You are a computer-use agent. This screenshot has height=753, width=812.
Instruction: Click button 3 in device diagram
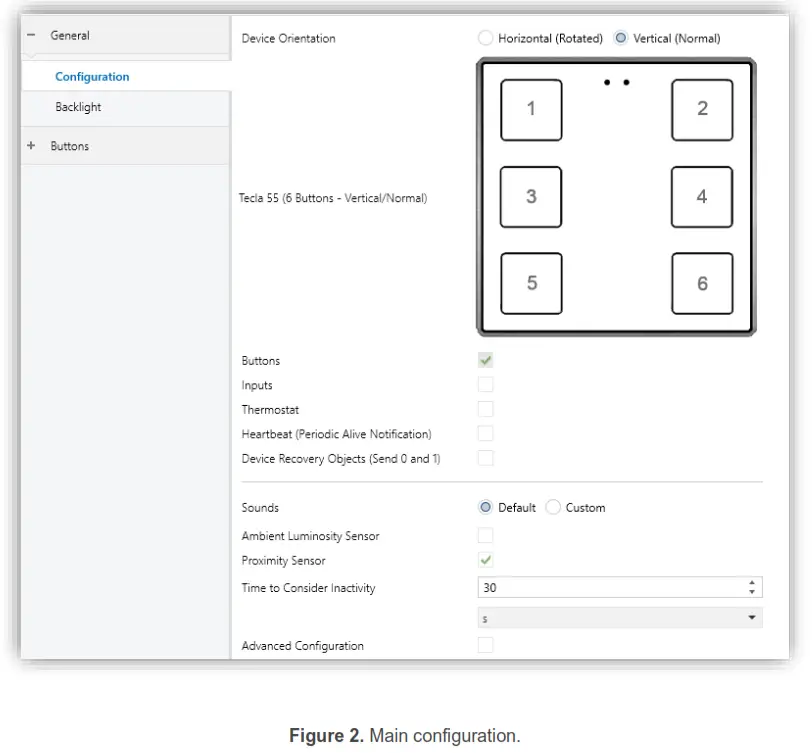point(531,197)
